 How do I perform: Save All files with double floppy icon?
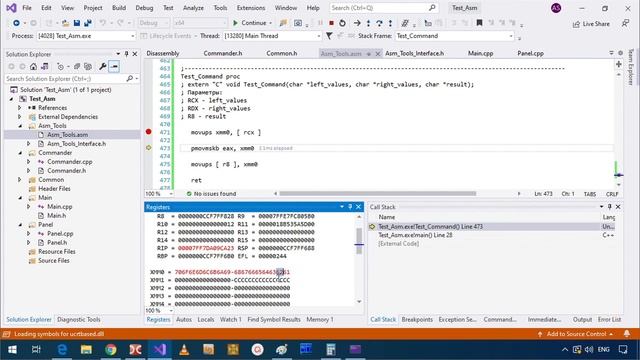(87, 23)
